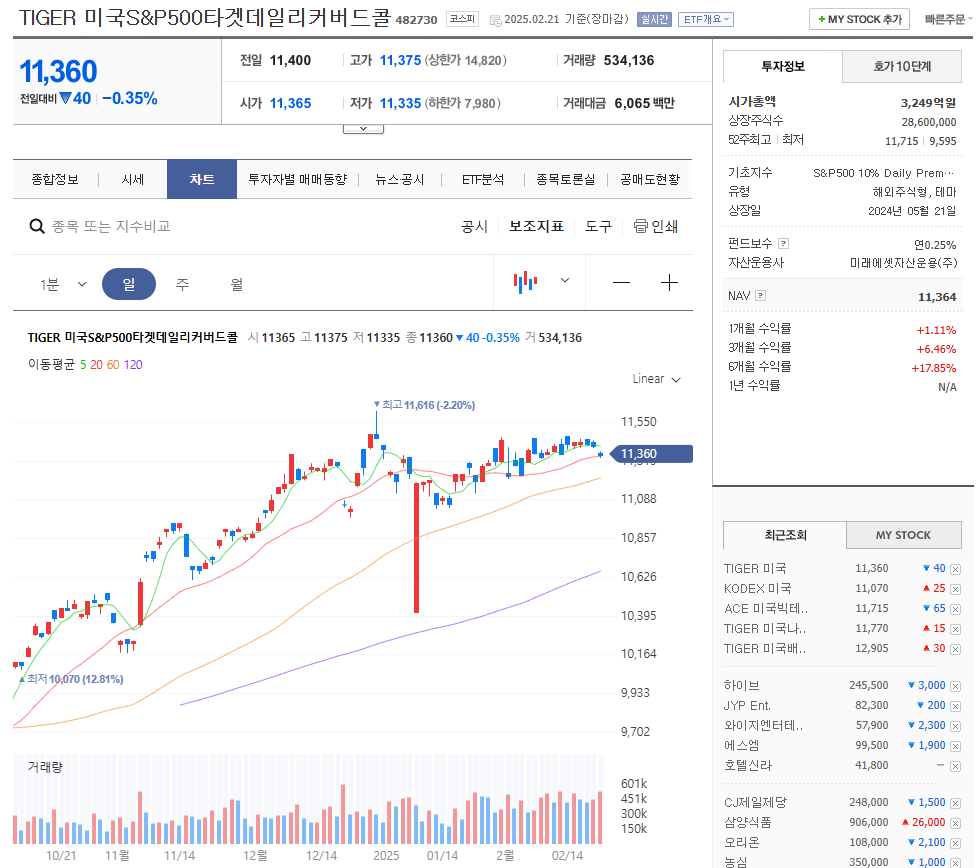The image size is (977, 868).
Task: Open the Linear scale dropdown
Action: point(650,379)
